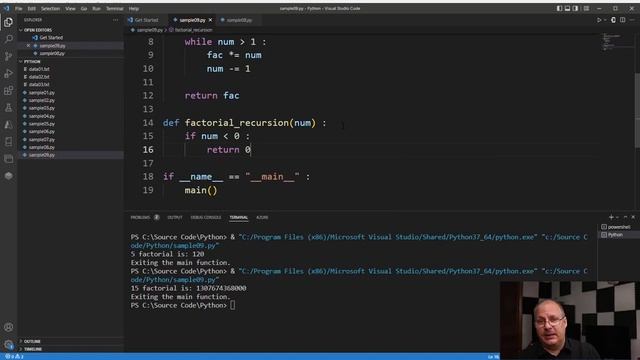
Task: Maximize the terminal panel size
Action: (625, 217)
